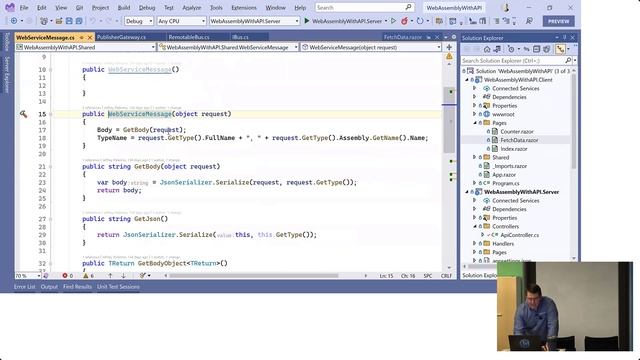Collapse the Controllers folder node
This screenshot has width=640, height=360.
tap(475, 227)
